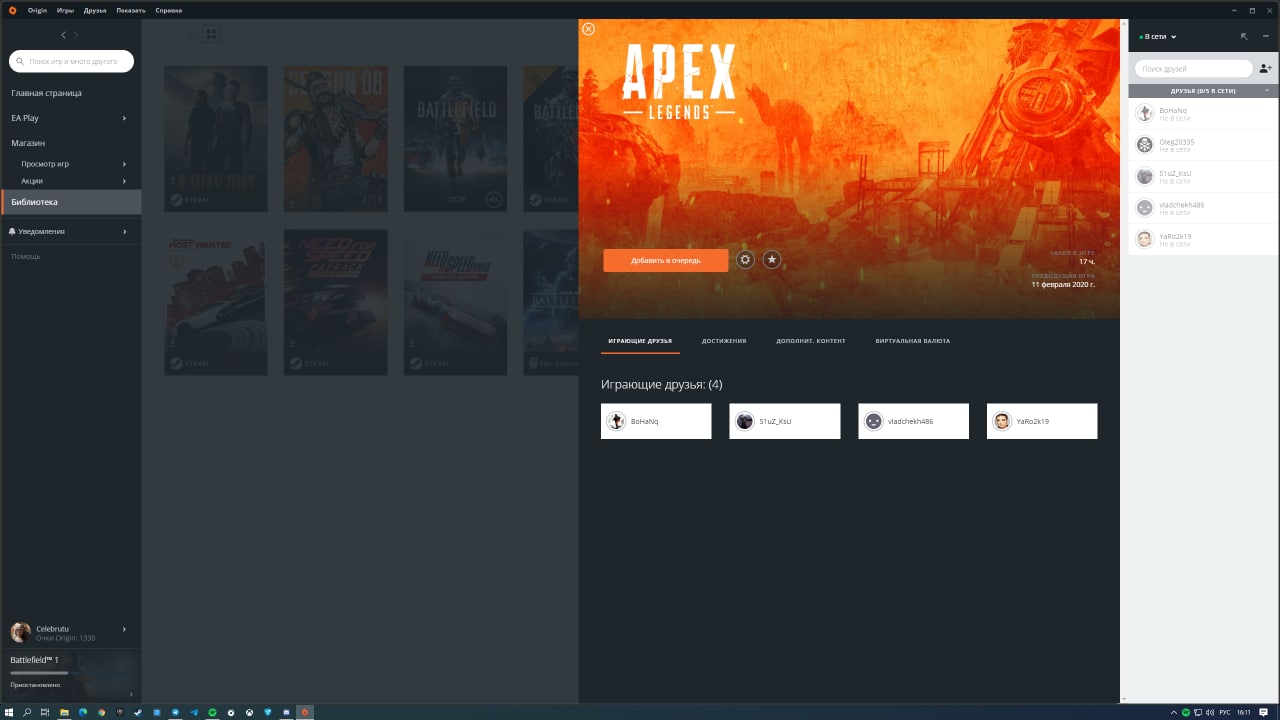
Task: Click 'Добавить в очередь' button
Action: click(666, 260)
